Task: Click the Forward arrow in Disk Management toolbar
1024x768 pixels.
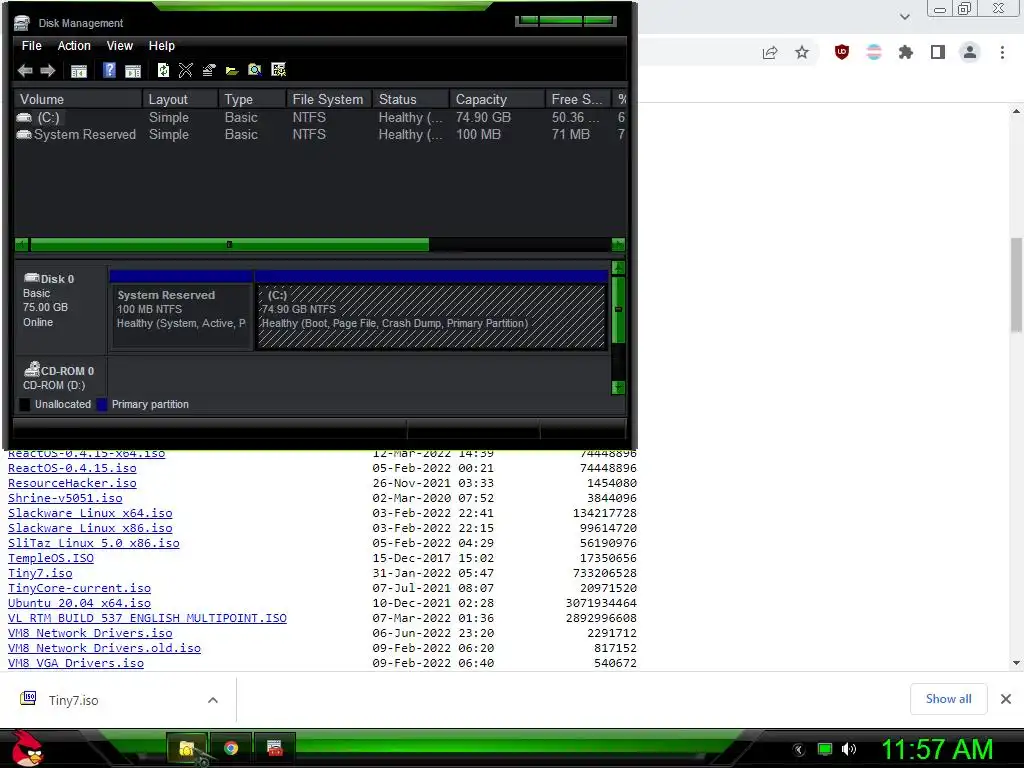Action: (x=48, y=71)
